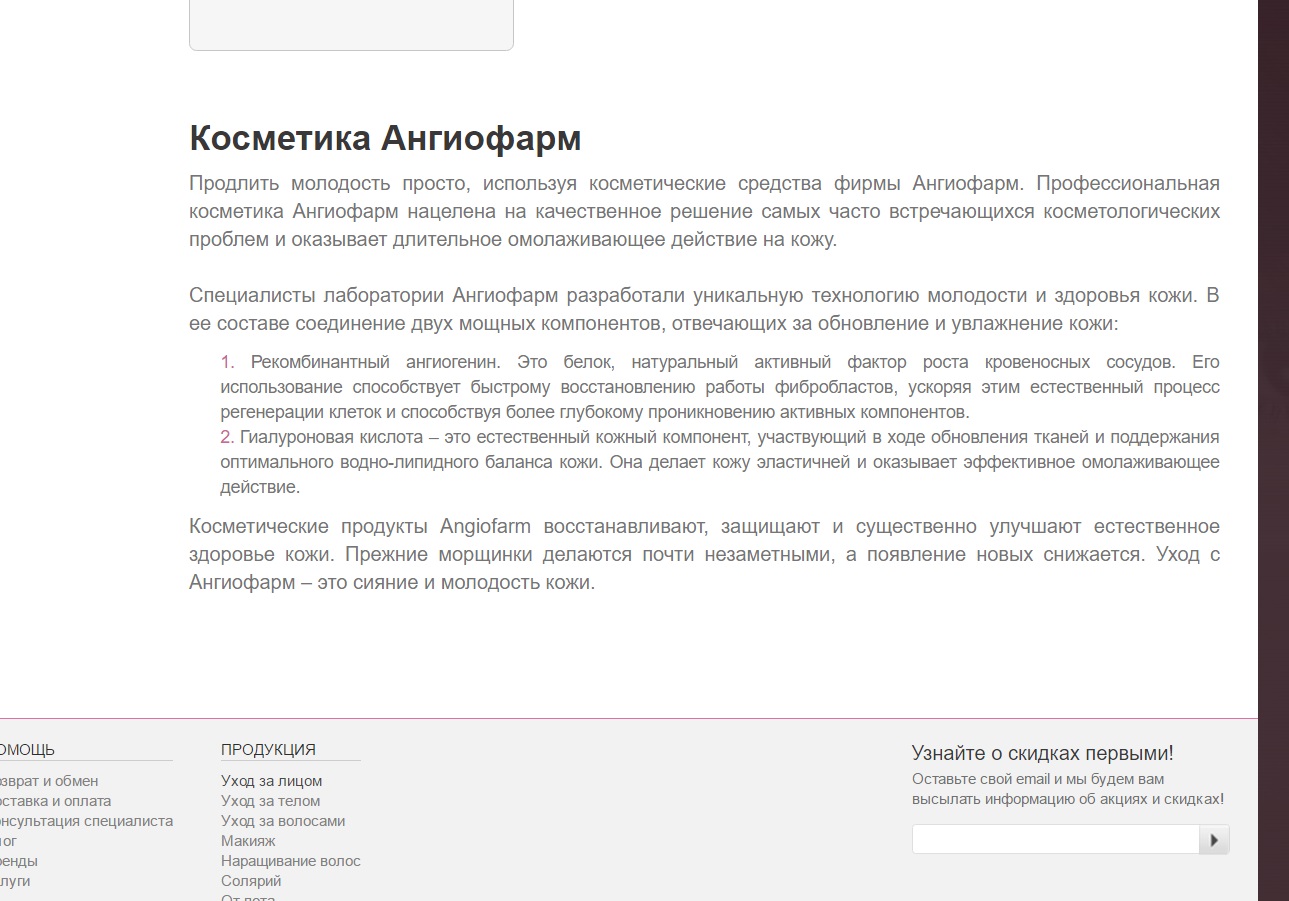
Task: Focus the email subscription input field
Action: click(1056, 840)
